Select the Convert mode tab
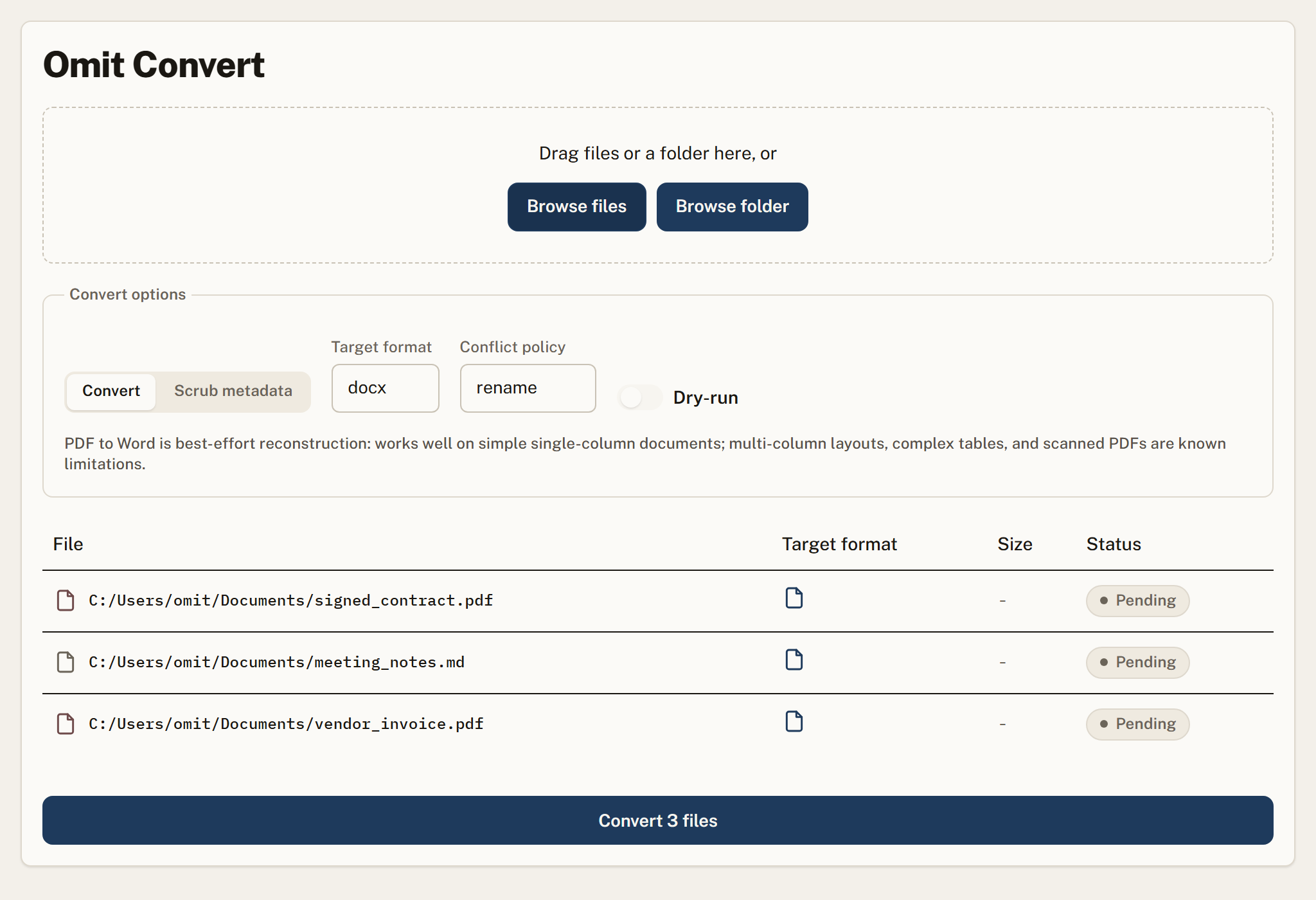1316x900 pixels. (x=111, y=392)
